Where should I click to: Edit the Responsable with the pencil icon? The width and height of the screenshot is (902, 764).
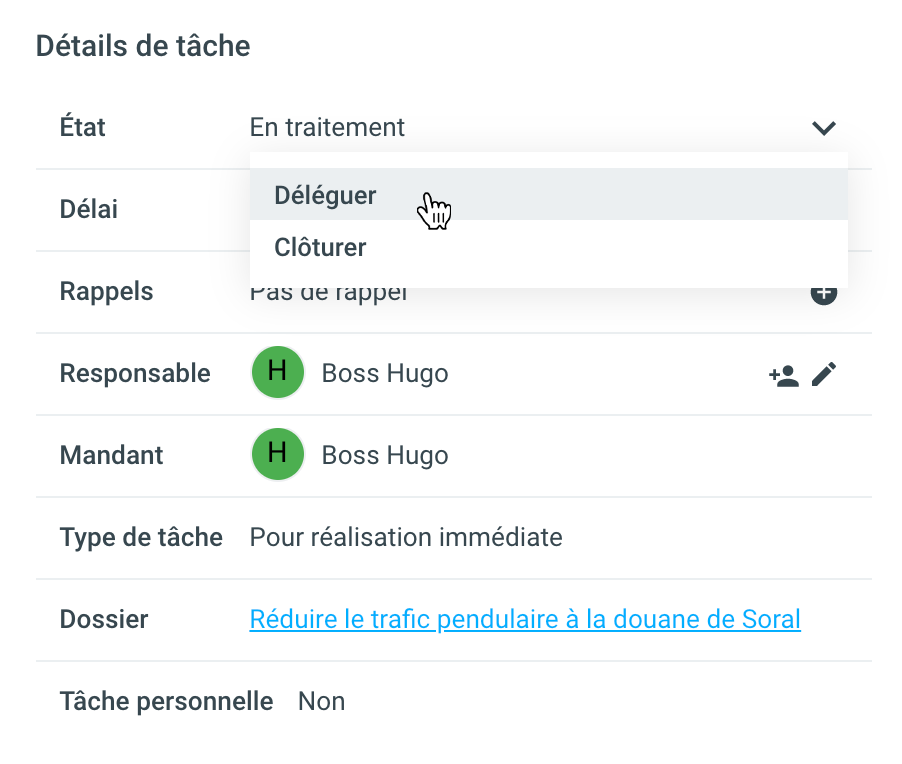click(x=824, y=374)
